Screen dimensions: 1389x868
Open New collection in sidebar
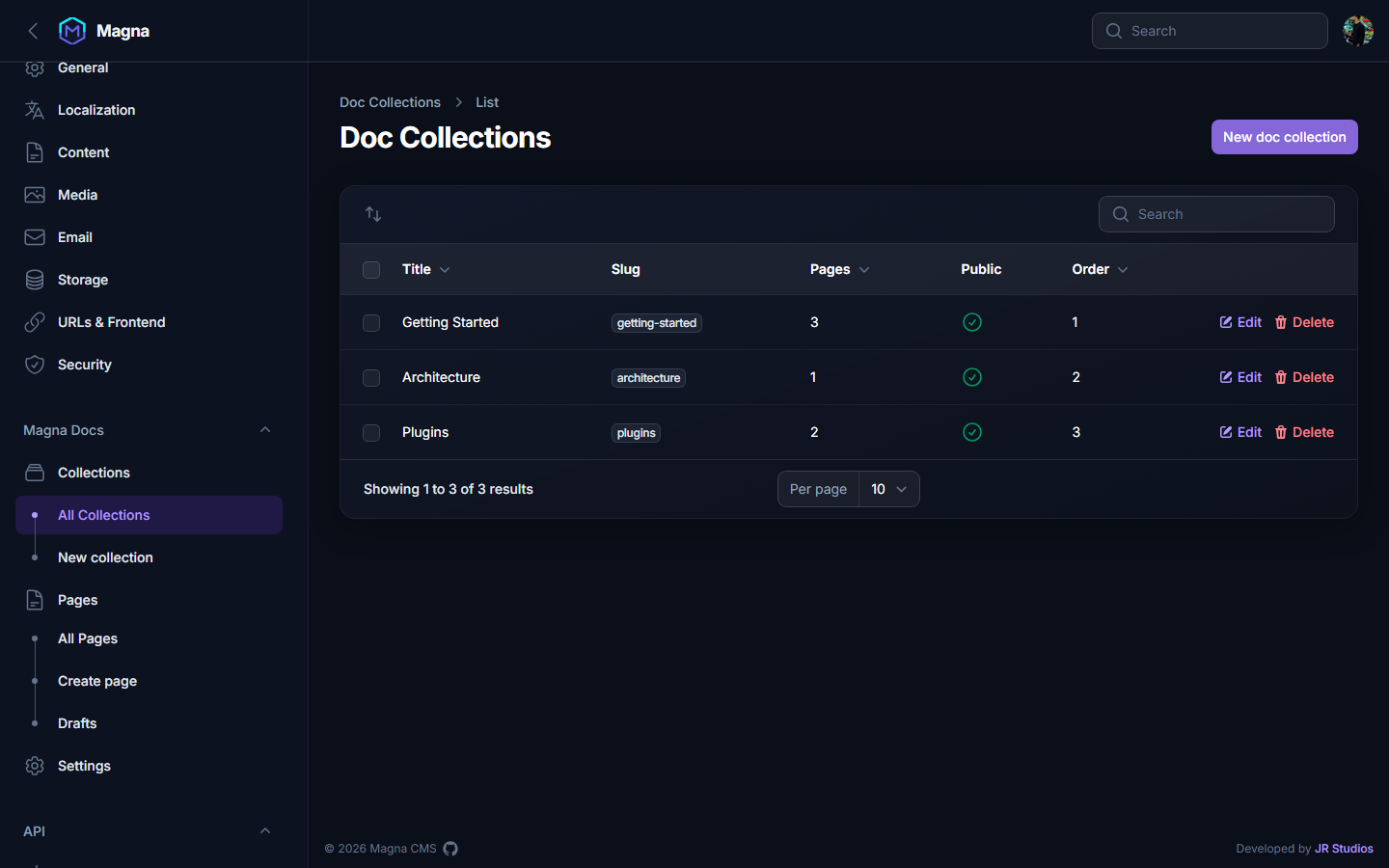(x=149, y=557)
